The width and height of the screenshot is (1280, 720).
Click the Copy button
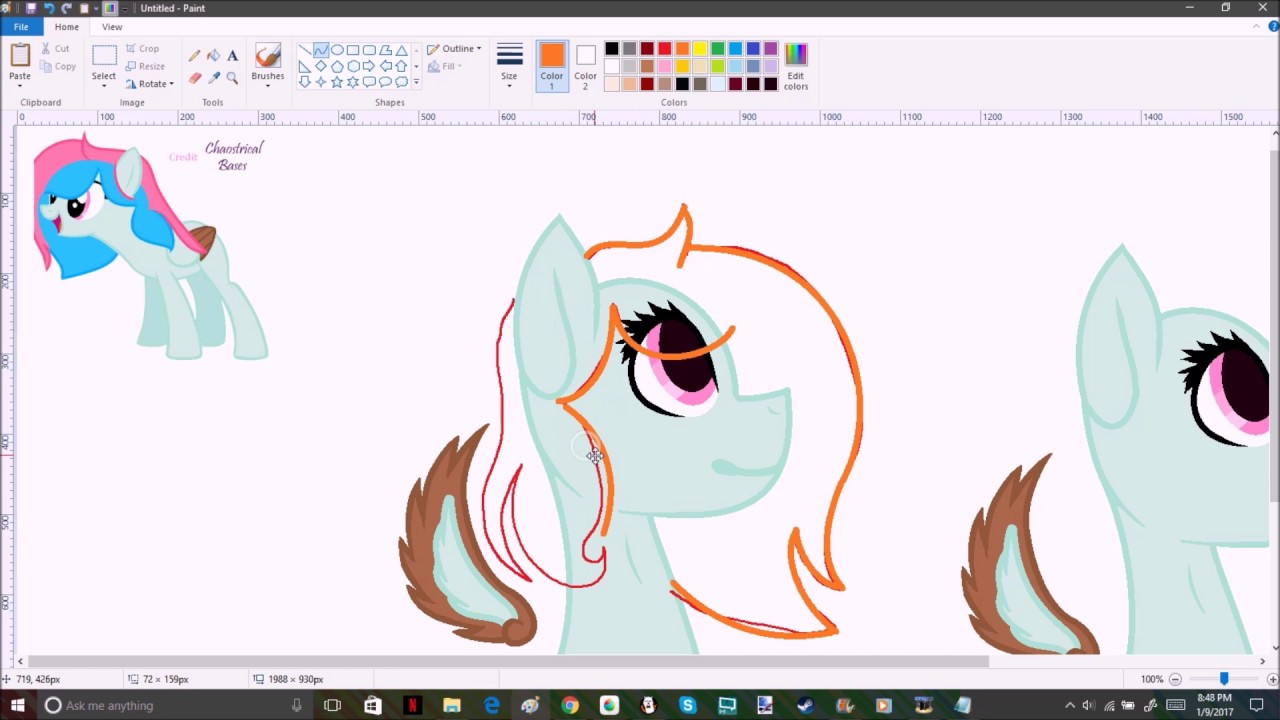(x=58, y=67)
